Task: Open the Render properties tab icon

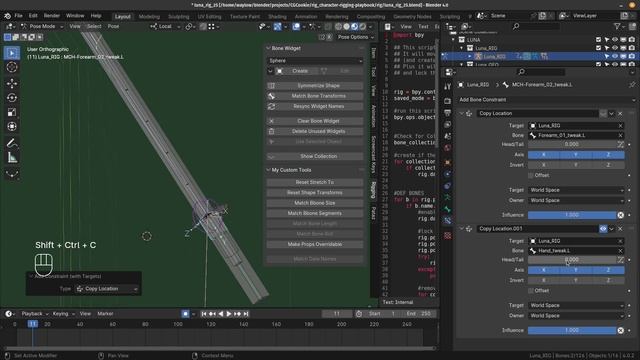Action: click(x=447, y=101)
